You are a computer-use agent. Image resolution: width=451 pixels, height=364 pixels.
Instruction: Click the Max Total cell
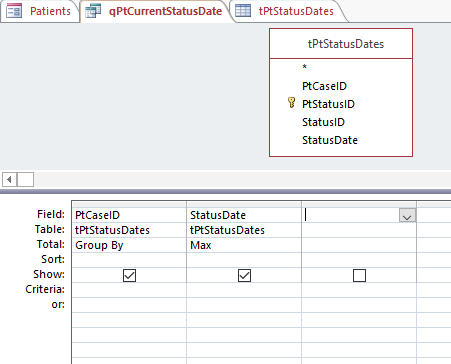click(x=244, y=245)
